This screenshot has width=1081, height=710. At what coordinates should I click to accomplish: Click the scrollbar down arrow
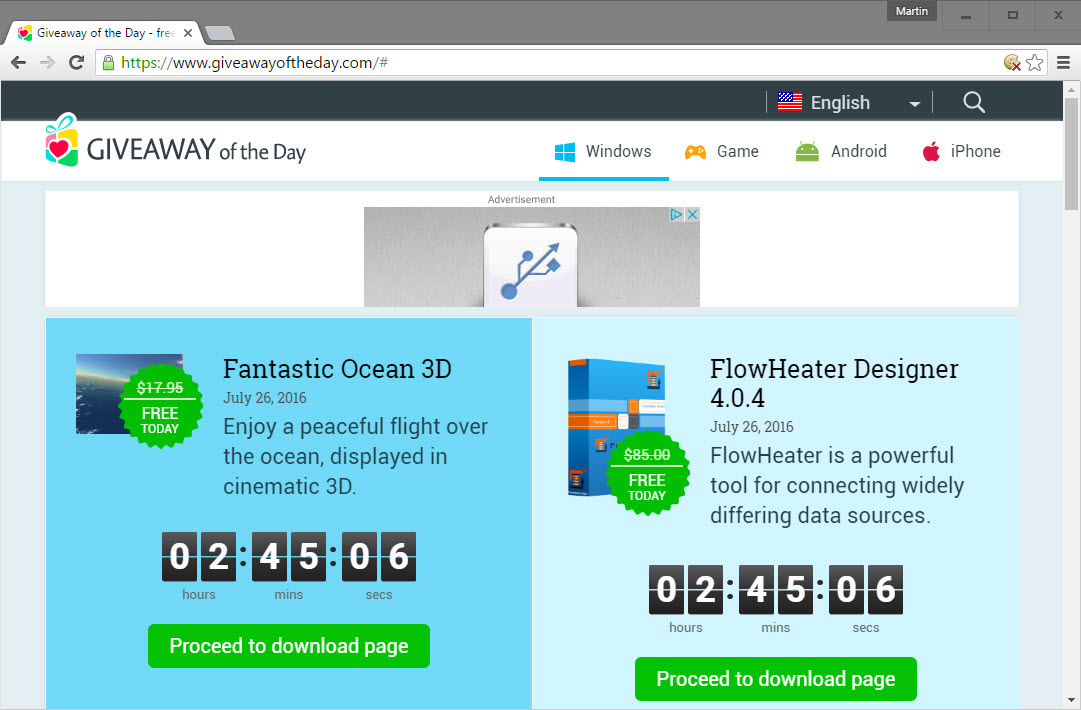click(x=1071, y=701)
